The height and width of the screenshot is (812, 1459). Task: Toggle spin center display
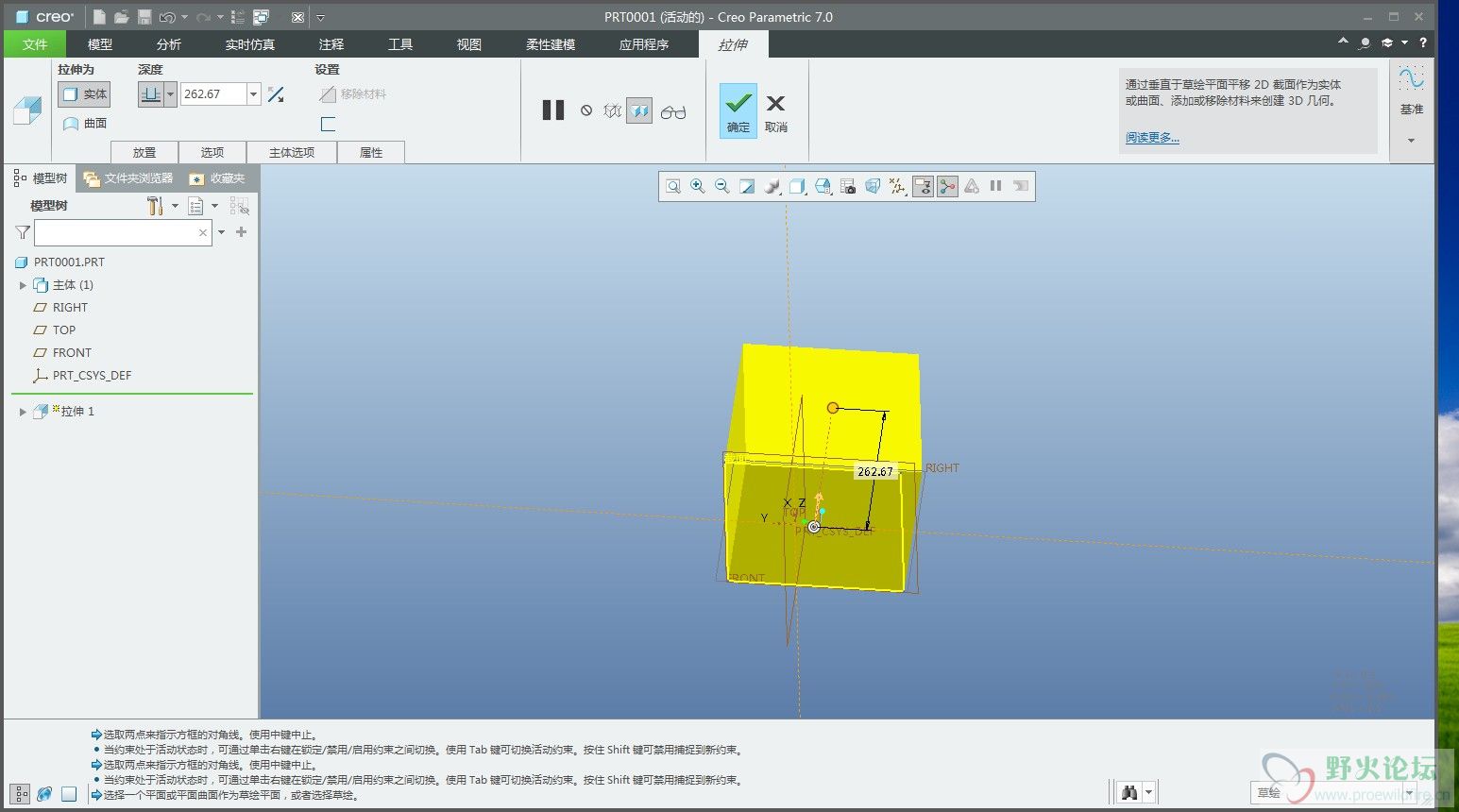[x=947, y=186]
